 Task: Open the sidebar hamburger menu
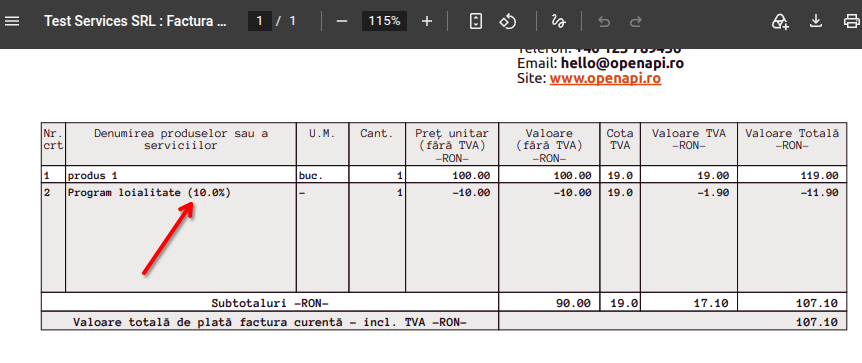(x=12, y=21)
